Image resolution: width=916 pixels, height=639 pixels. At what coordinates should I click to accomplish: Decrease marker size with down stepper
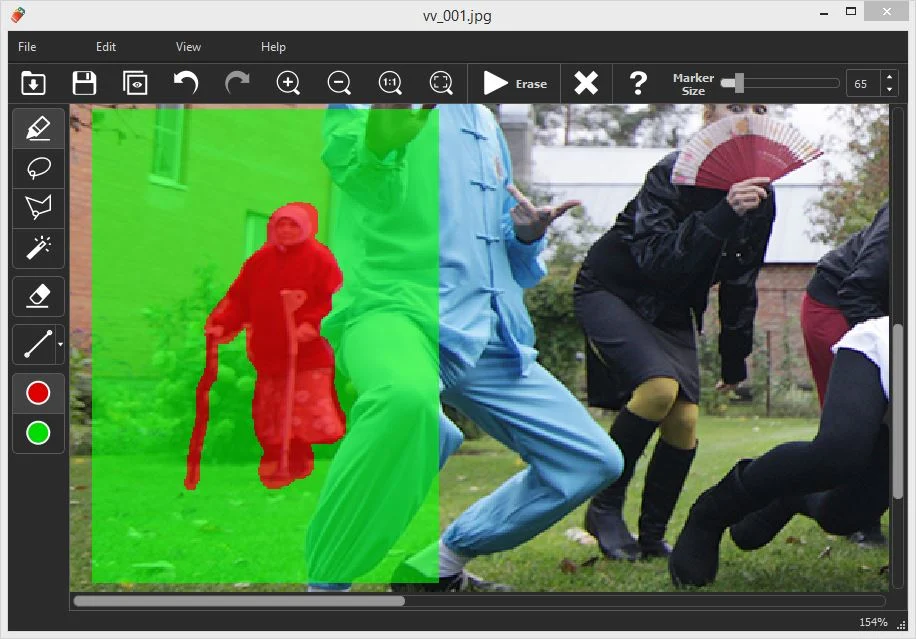(x=889, y=90)
